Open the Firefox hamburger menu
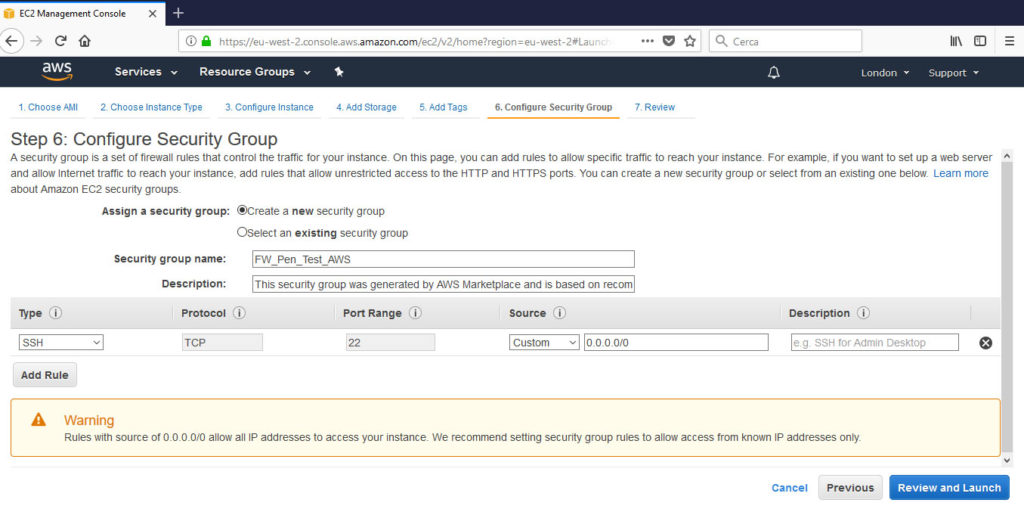The height and width of the screenshot is (509, 1024). point(1010,41)
